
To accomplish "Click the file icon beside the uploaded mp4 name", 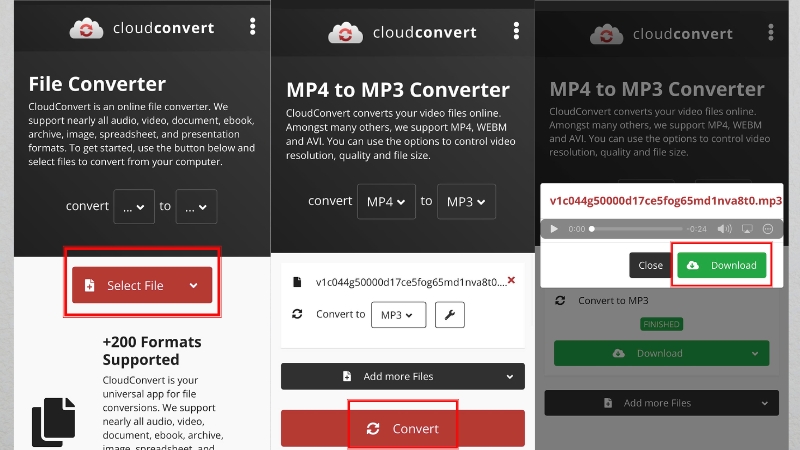I will click(x=297, y=282).
